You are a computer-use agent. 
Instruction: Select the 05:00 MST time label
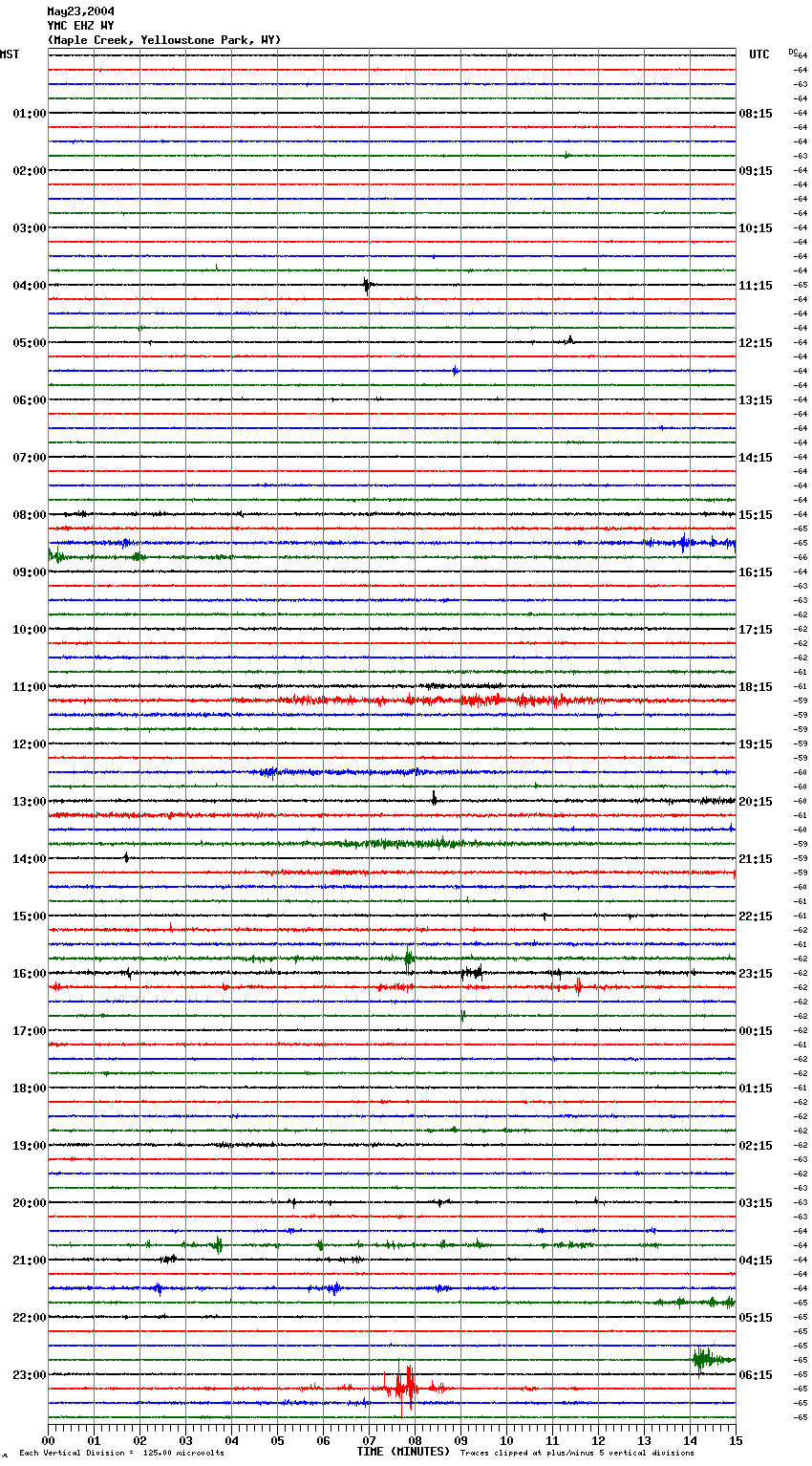pyautogui.click(x=29, y=343)
